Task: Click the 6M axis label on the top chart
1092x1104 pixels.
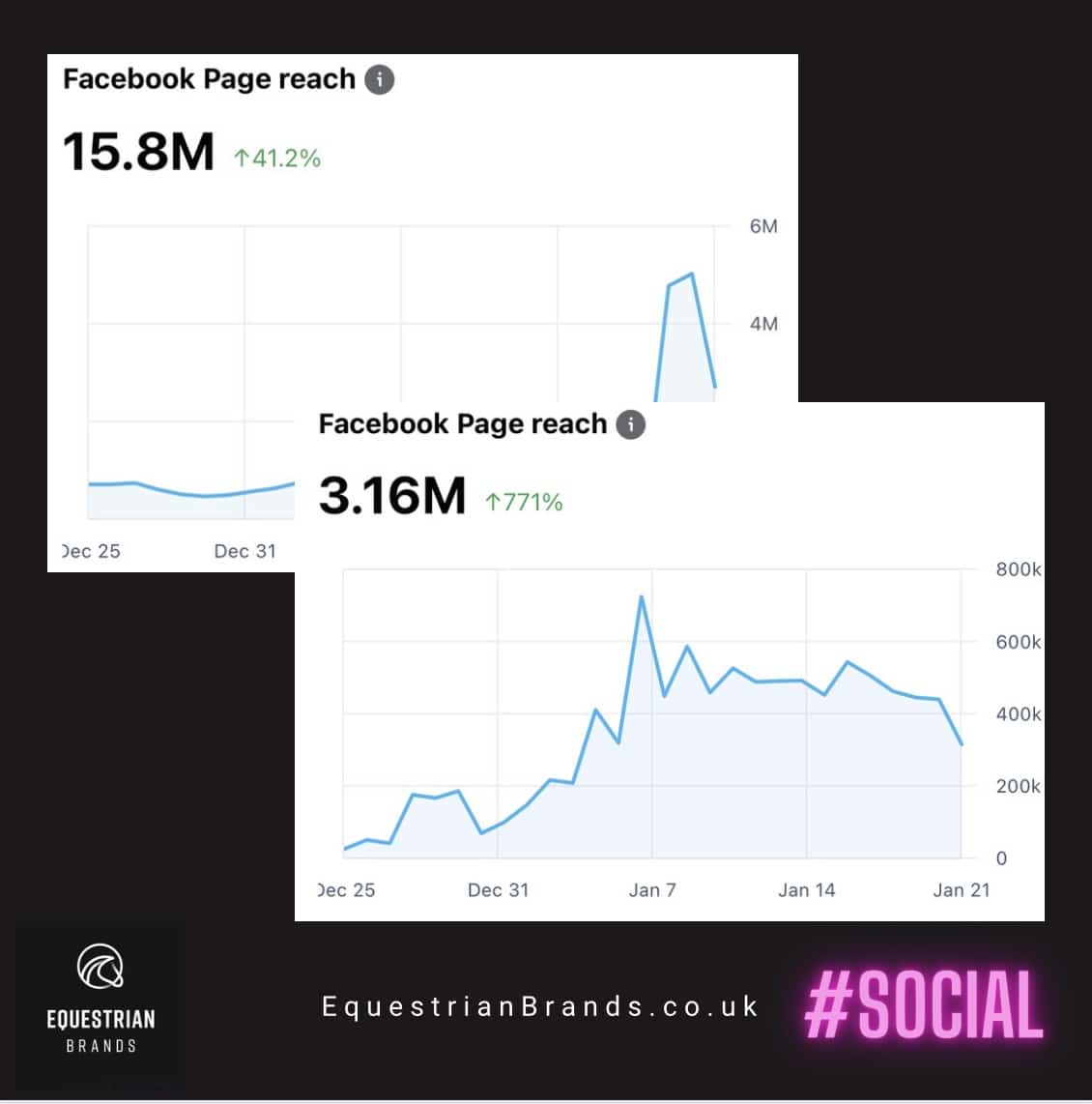Action: tap(763, 226)
